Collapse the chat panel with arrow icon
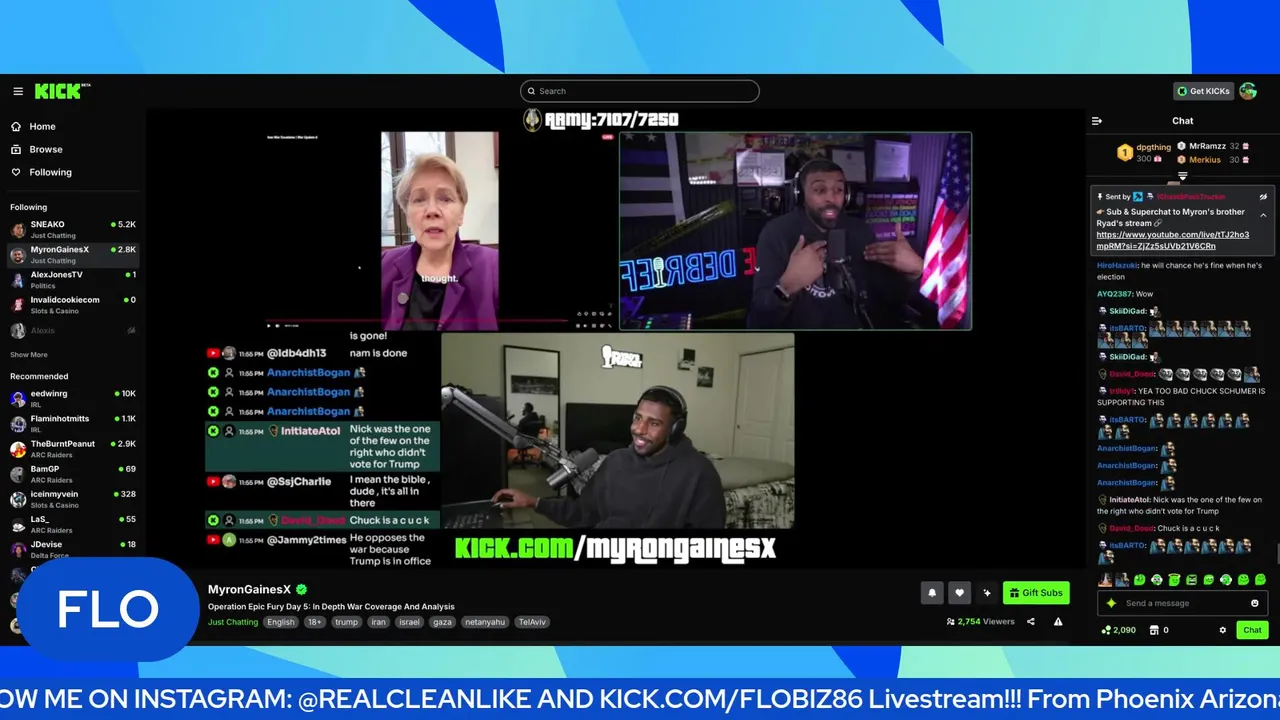The image size is (1280, 720). pyautogui.click(x=1097, y=121)
